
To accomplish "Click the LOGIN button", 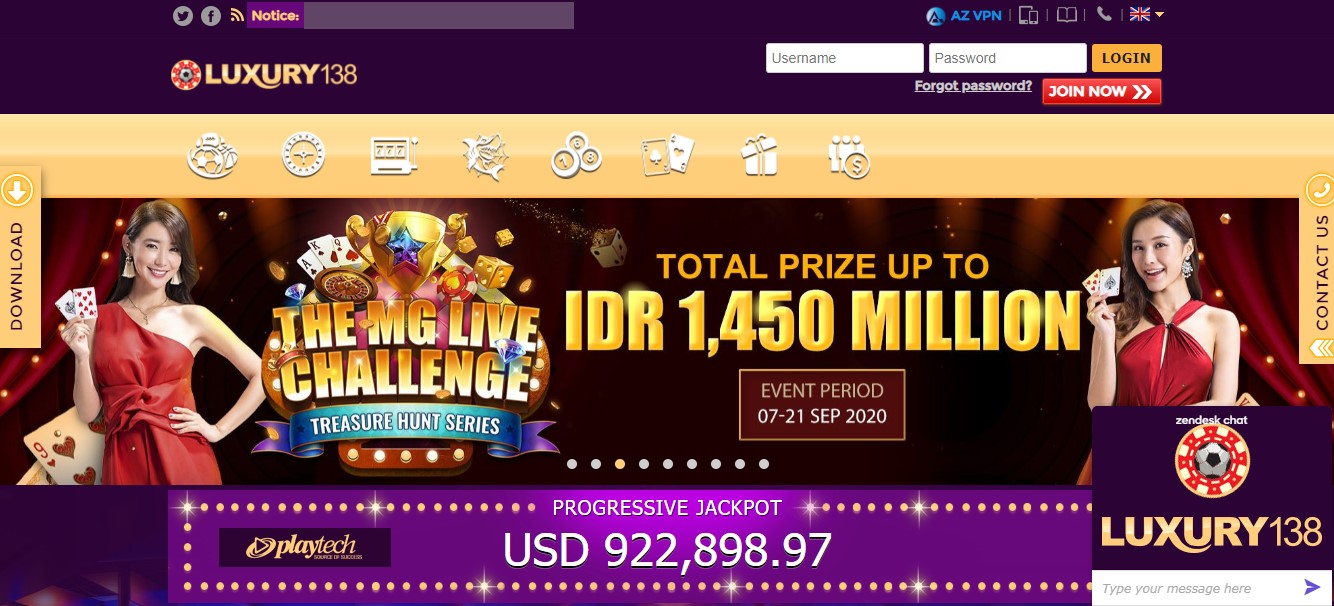I will point(1126,58).
